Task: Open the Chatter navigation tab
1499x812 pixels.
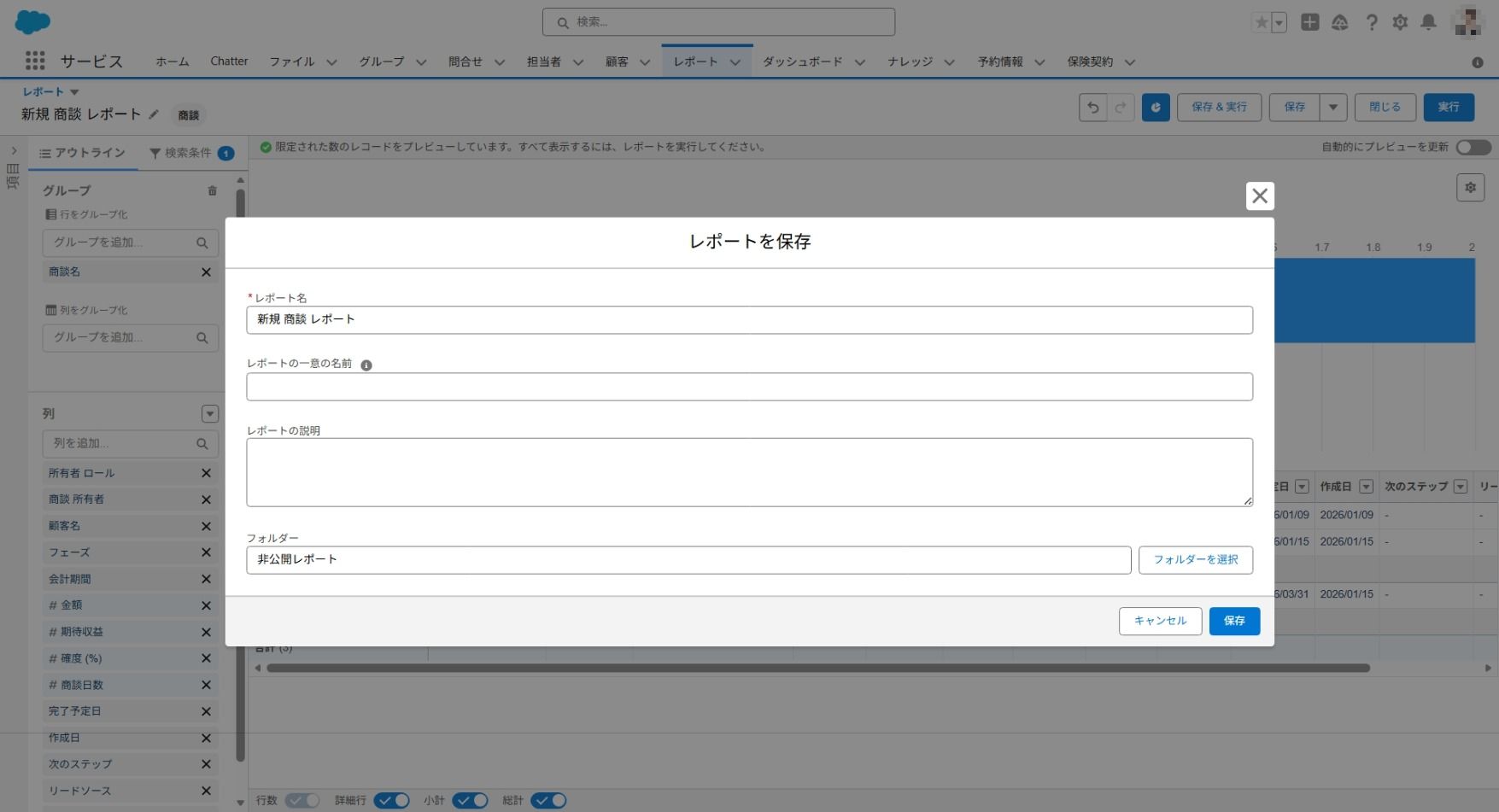Action: (x=229, y=61)
